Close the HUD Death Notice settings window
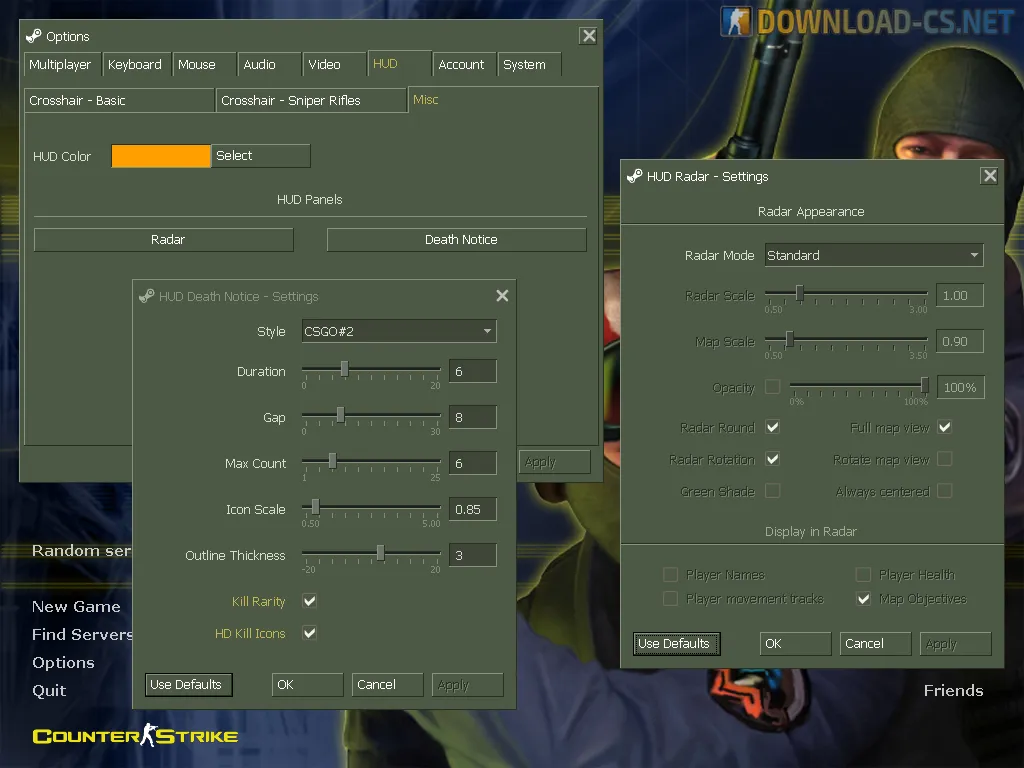1024x768 pixels. pyautogui.click(x=502, y=296)
